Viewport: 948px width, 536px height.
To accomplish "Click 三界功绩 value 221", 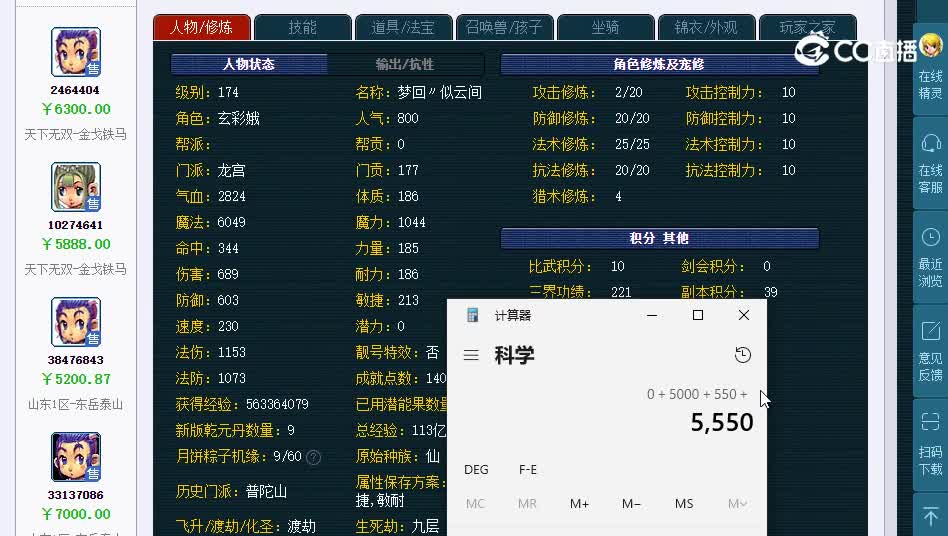I will coord(621,292).
